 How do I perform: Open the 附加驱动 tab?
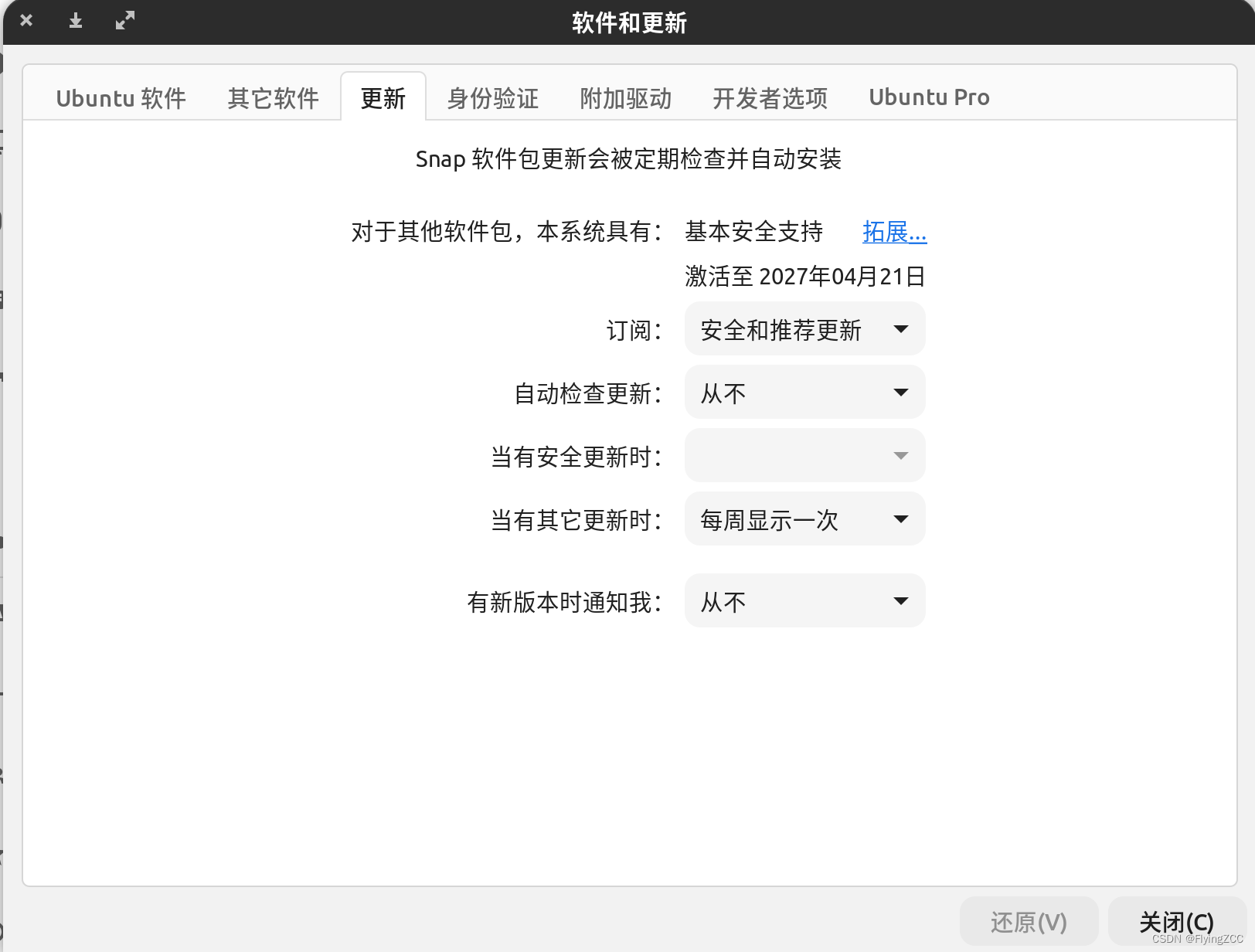(625, 97)
